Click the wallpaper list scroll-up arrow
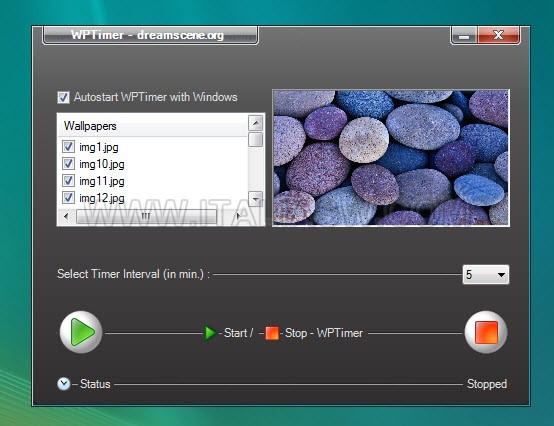Viewport: 554px width, 426px height. (x=255, y=123)
